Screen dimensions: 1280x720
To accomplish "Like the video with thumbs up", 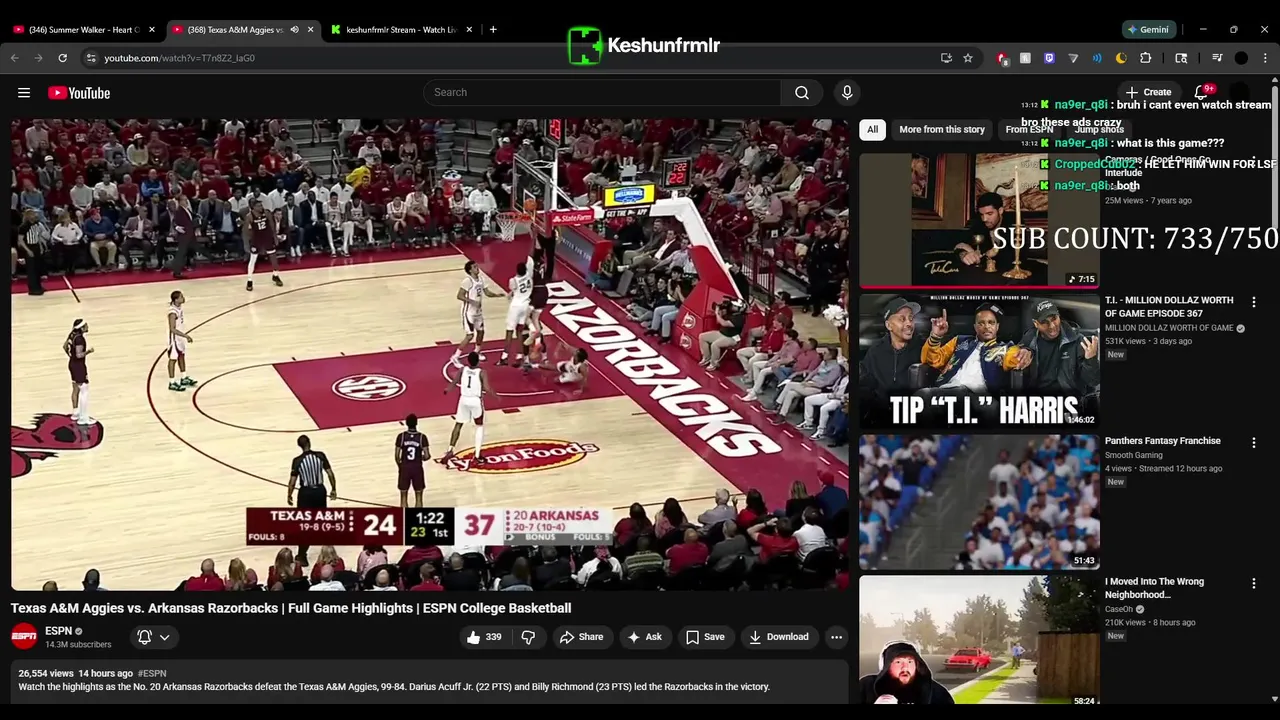I will [x=483, y=637].
